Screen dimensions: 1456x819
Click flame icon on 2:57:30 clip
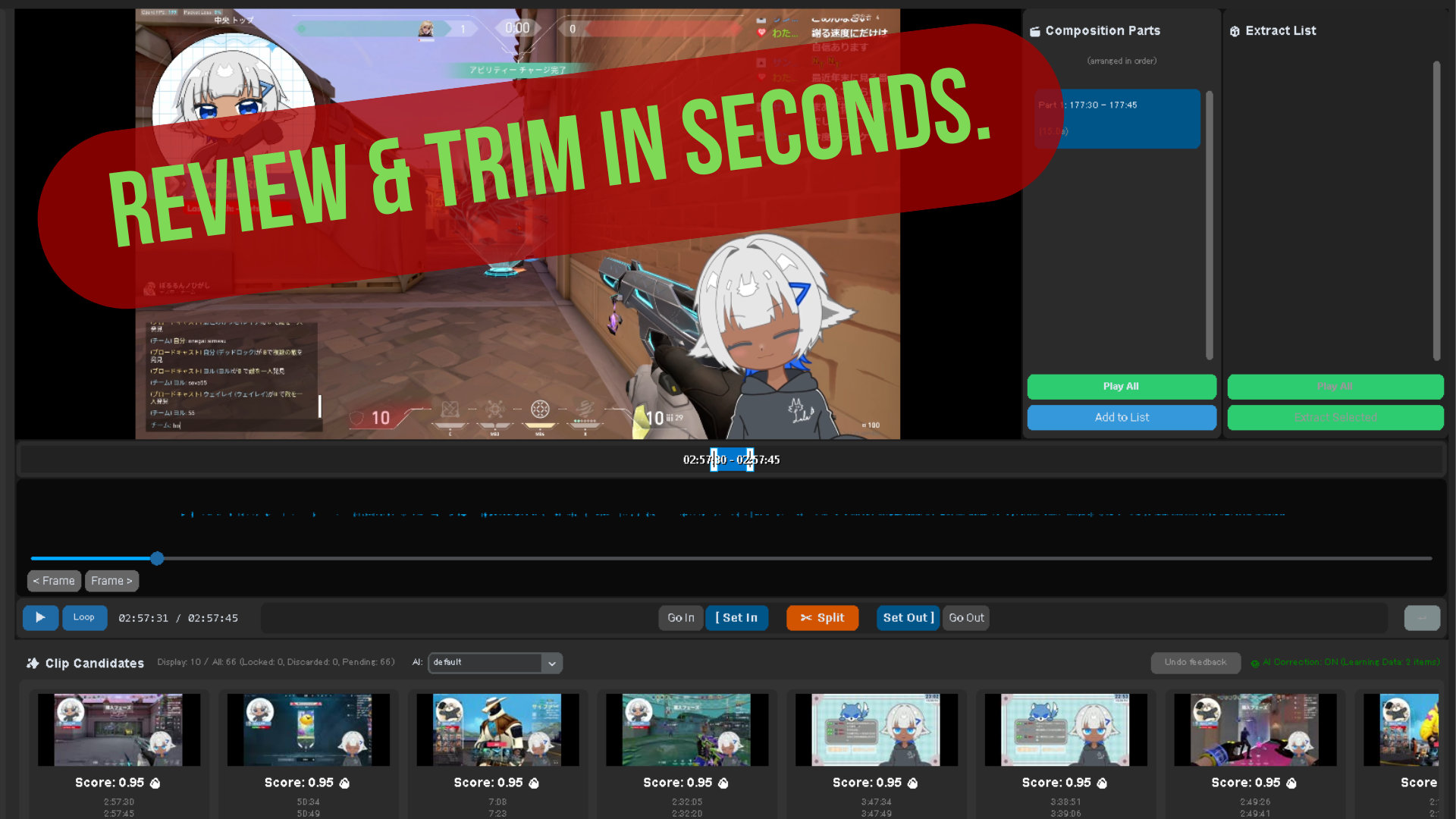click(x=155, y=783)
